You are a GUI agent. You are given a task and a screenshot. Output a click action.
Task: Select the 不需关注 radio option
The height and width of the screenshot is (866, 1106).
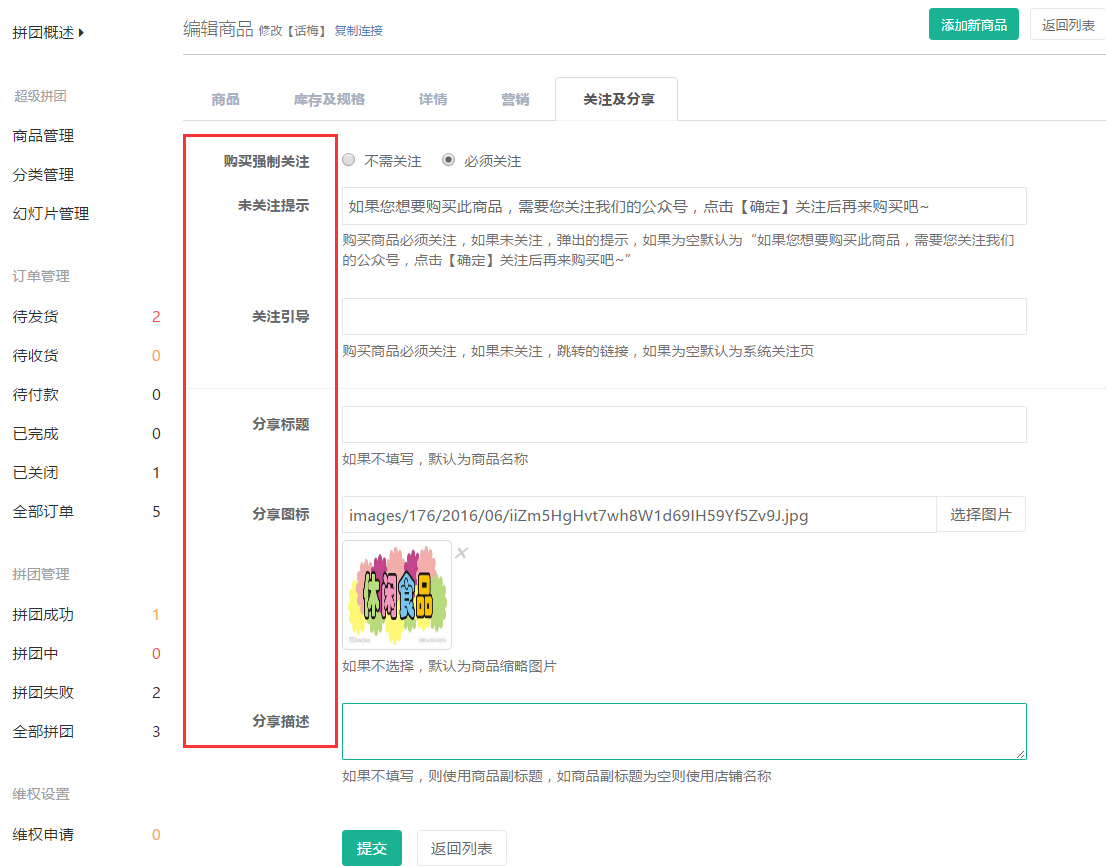pos(349,160)
